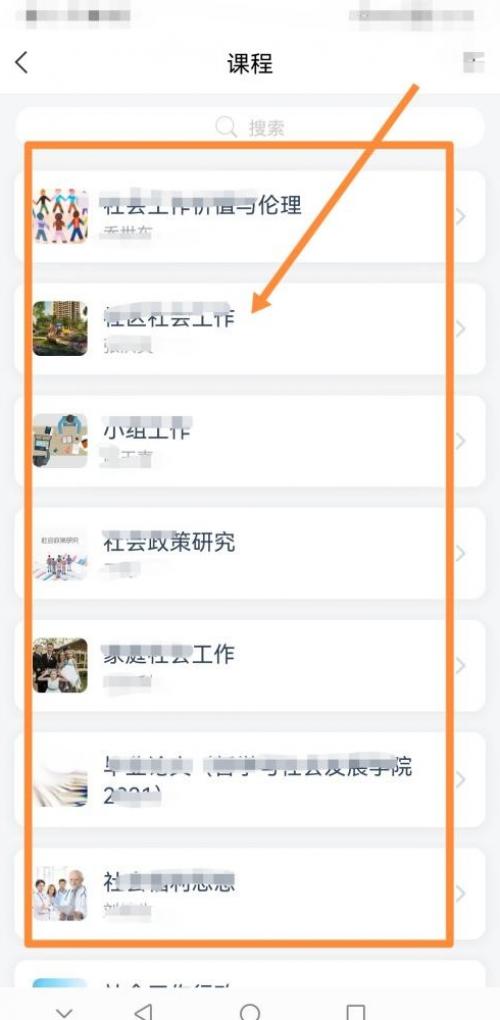
Task: Tap the Android recent apps square
Action: pyautogui.click(x=356, y=1012)
